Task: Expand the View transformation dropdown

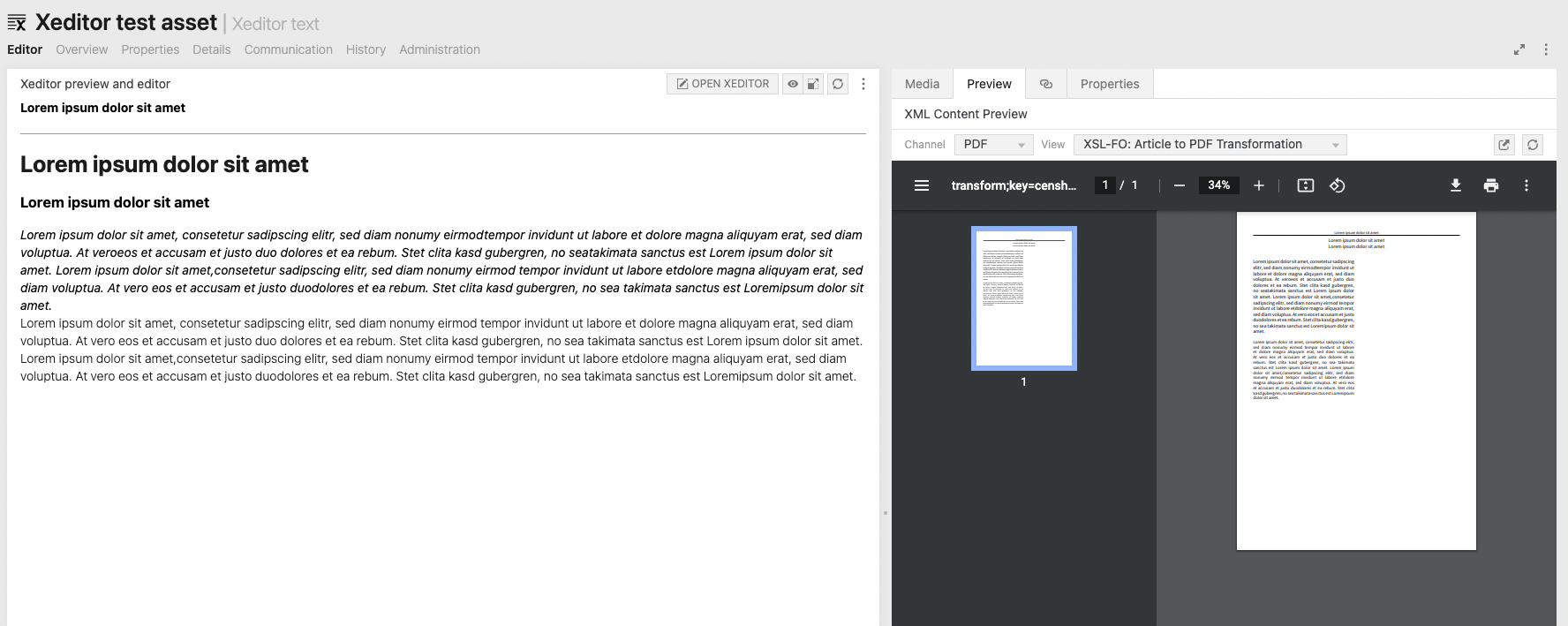Action: click(x=1210, y=145)
